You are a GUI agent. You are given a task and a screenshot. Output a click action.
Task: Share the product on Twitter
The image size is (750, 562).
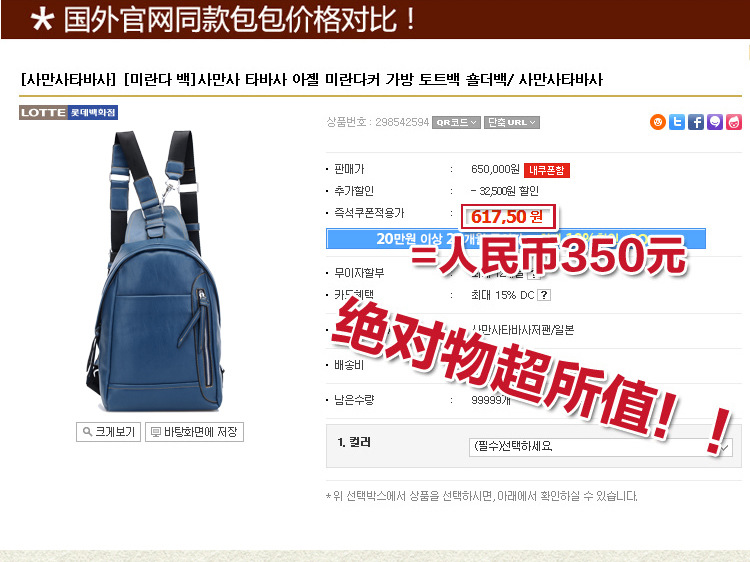pyautogui.click(x=677, y=122)
